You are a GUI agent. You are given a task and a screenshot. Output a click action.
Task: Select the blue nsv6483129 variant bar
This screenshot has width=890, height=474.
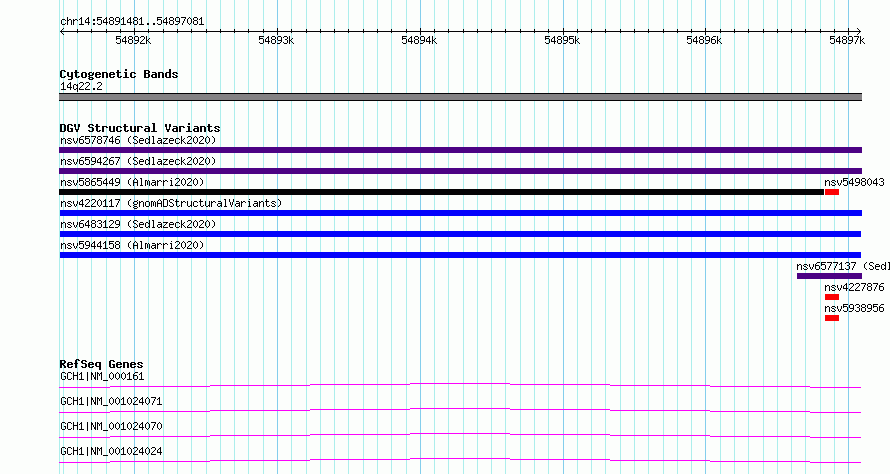point(460,234)
